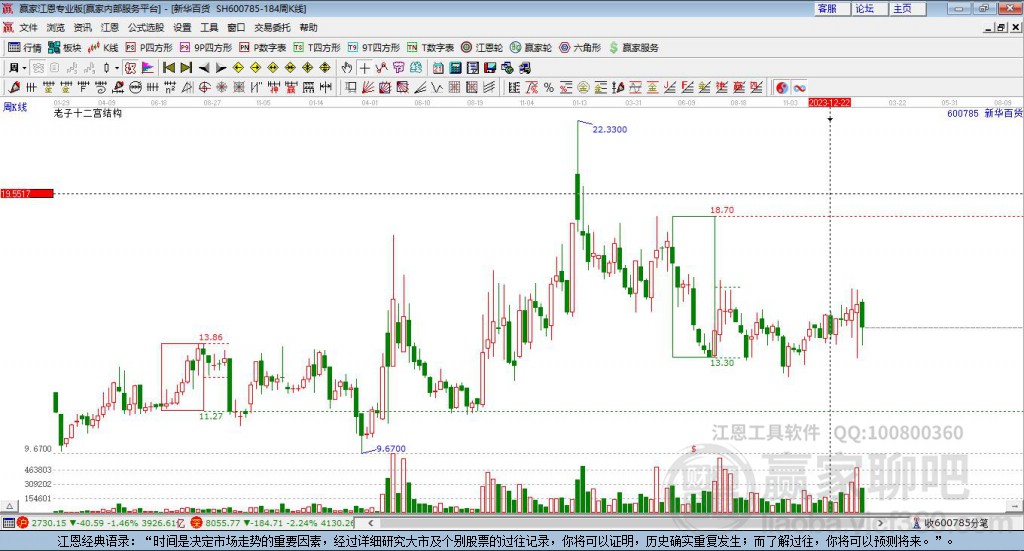The width and height of the screenshot is (1024, 551).
Task: Click the 主页 homepage button
Action: pos(908,8)
